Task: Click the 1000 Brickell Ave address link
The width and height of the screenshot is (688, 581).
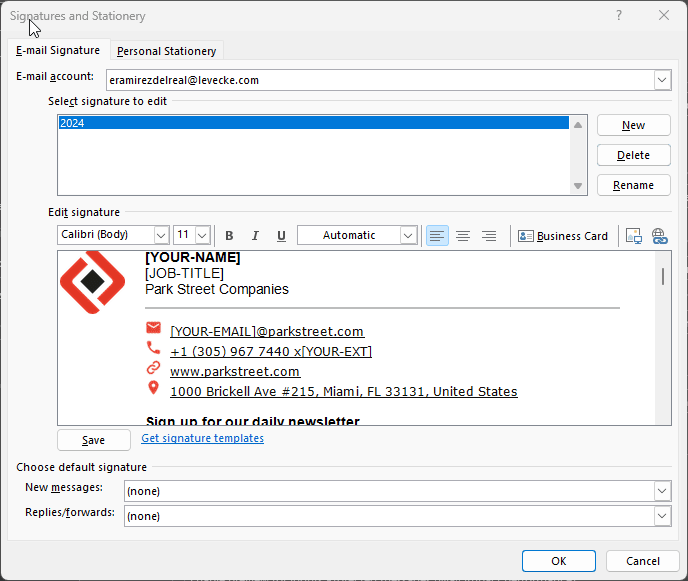Action: tap(344, 391)
